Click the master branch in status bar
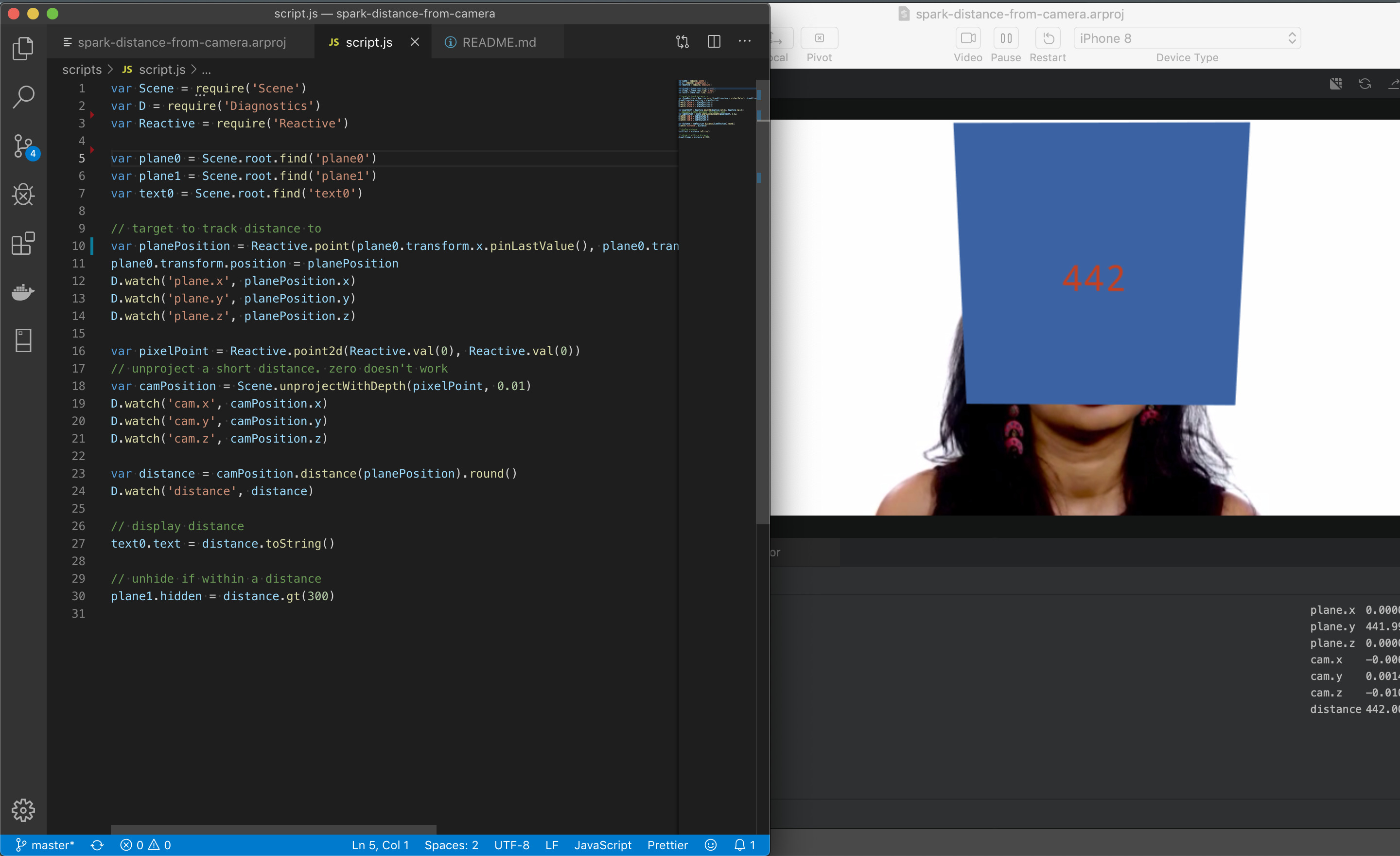1400x856 pixels. pyautogui.click(x=46, y=845)
